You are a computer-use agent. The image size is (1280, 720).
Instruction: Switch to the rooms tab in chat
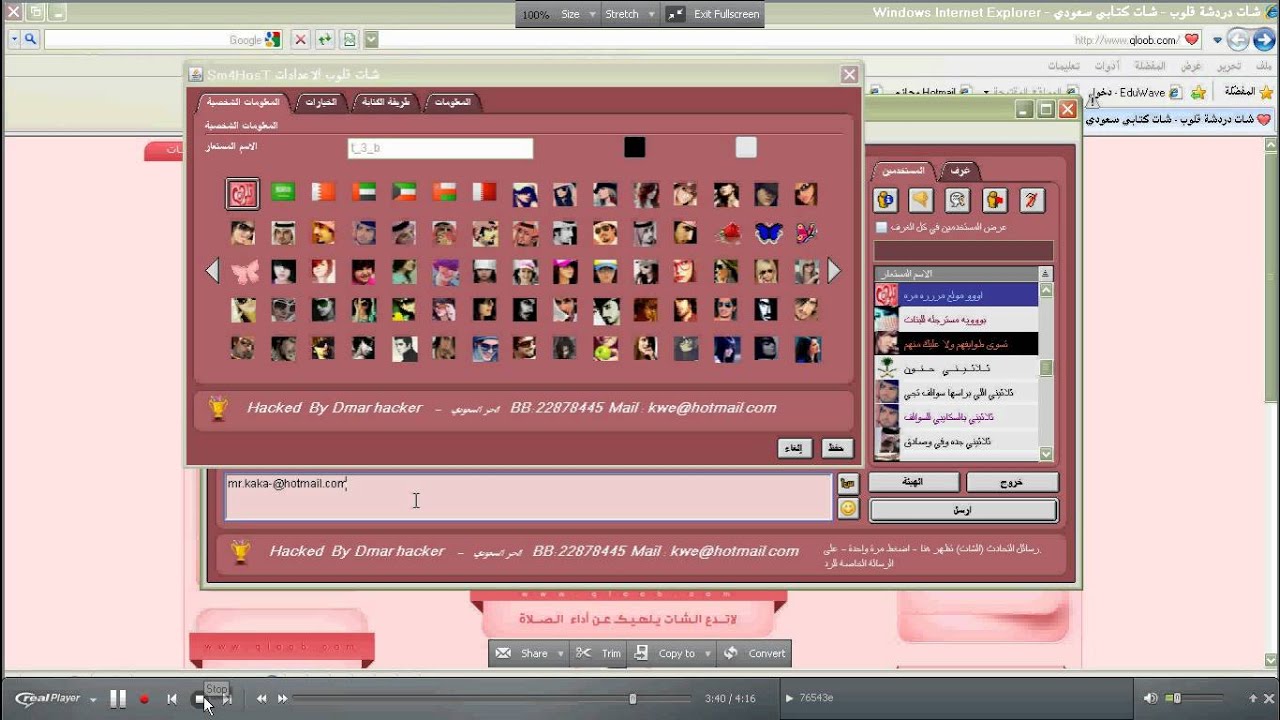[x=959, y=171]
